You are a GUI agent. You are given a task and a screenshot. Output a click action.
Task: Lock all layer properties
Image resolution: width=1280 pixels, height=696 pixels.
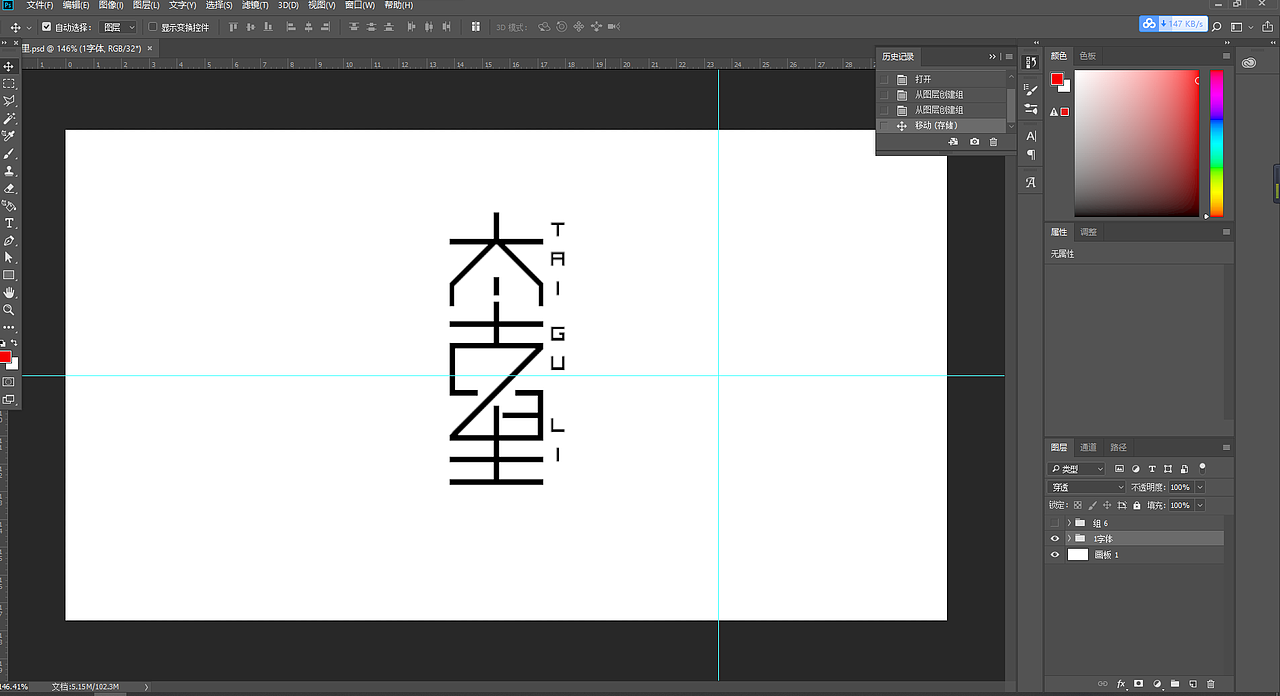[1137, 505]
